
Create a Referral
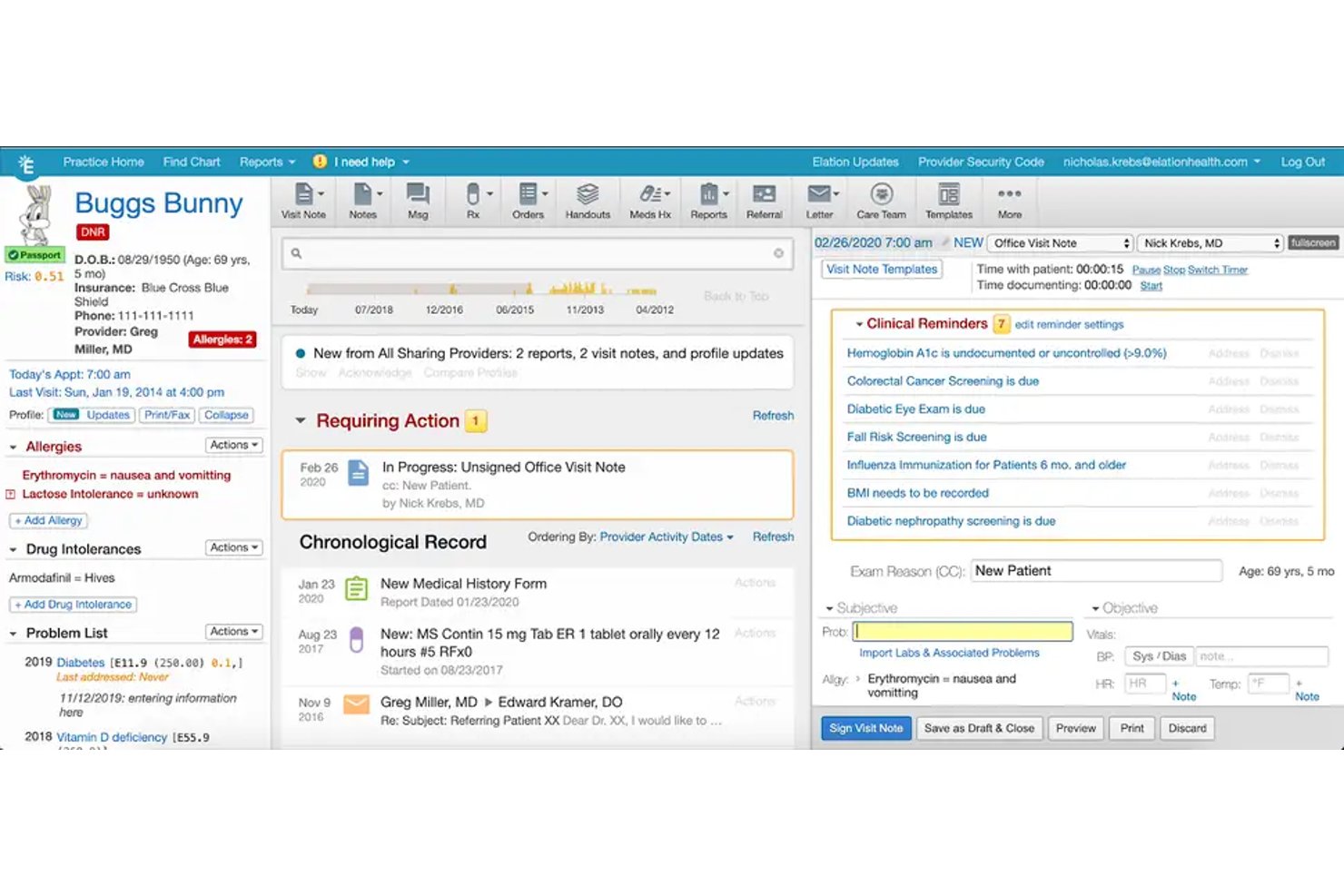pos(764,202)
